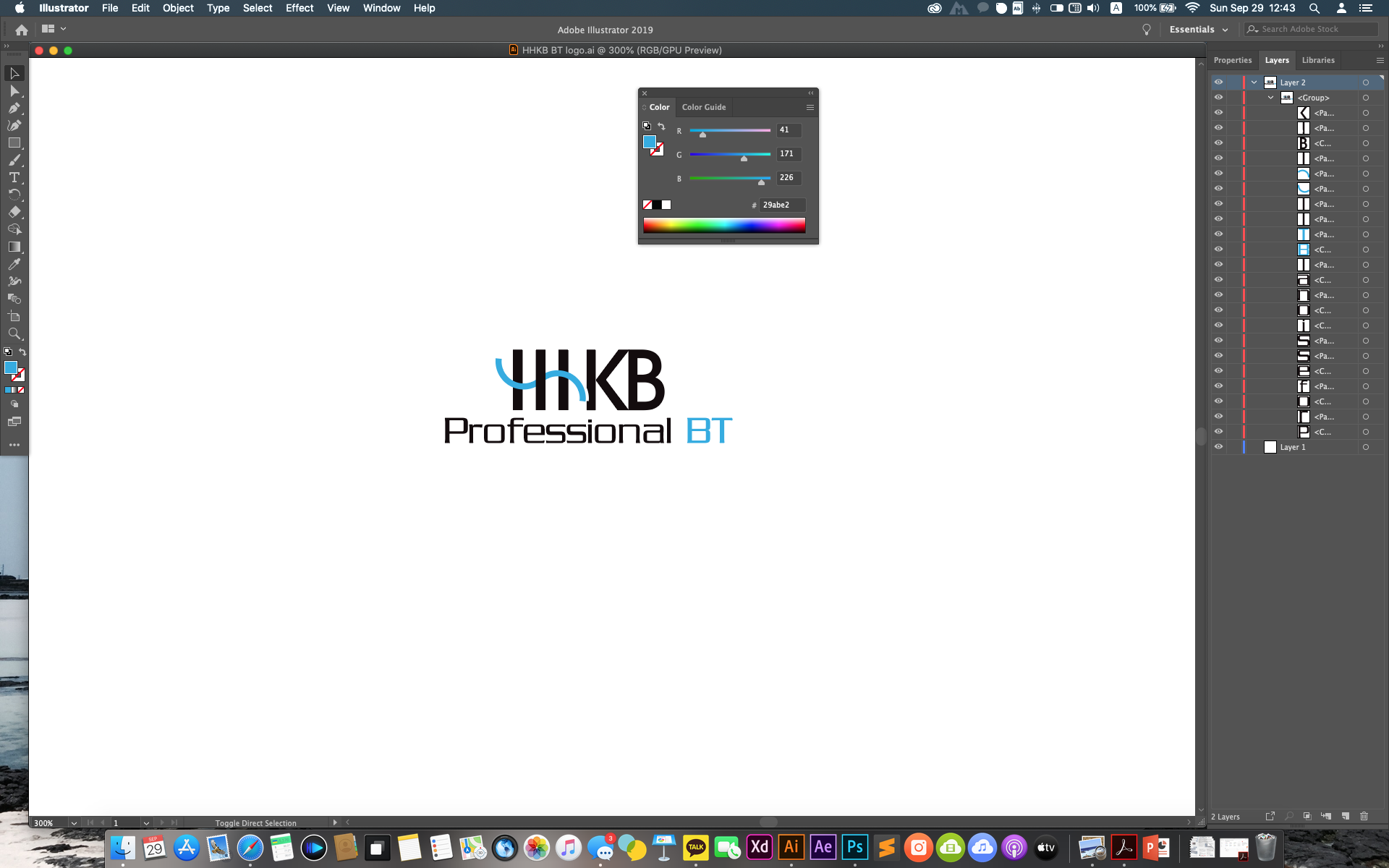Image resolution: width=1389 pixels, height=868 pixels.
Task: Switch to Properties panel tab
Action: tap(1233, 60)
